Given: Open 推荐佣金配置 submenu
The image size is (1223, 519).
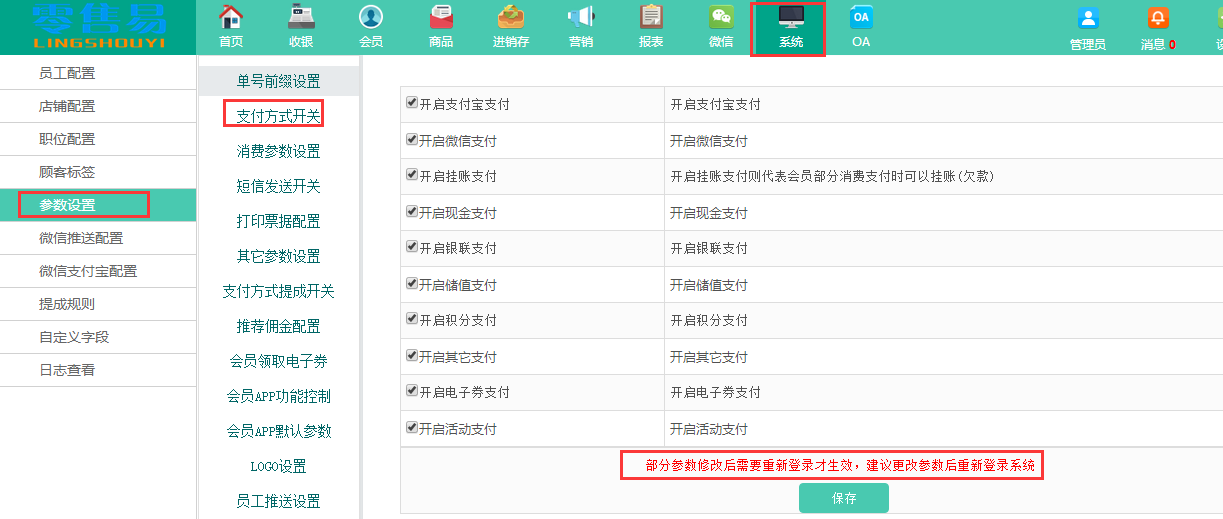Looking at the screenshot, I should pos(279,326).
